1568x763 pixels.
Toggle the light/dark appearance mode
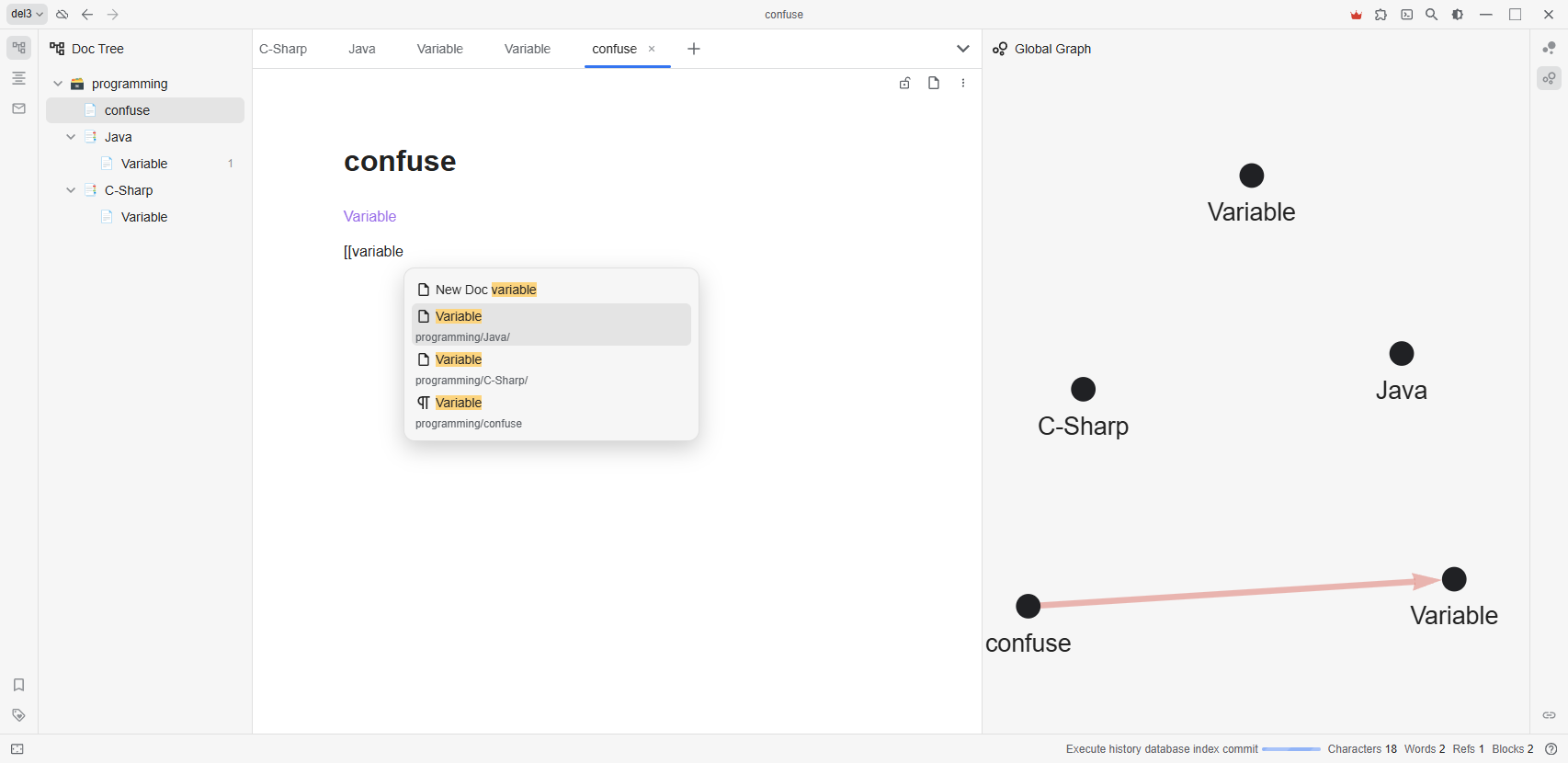click(1458, 15)
